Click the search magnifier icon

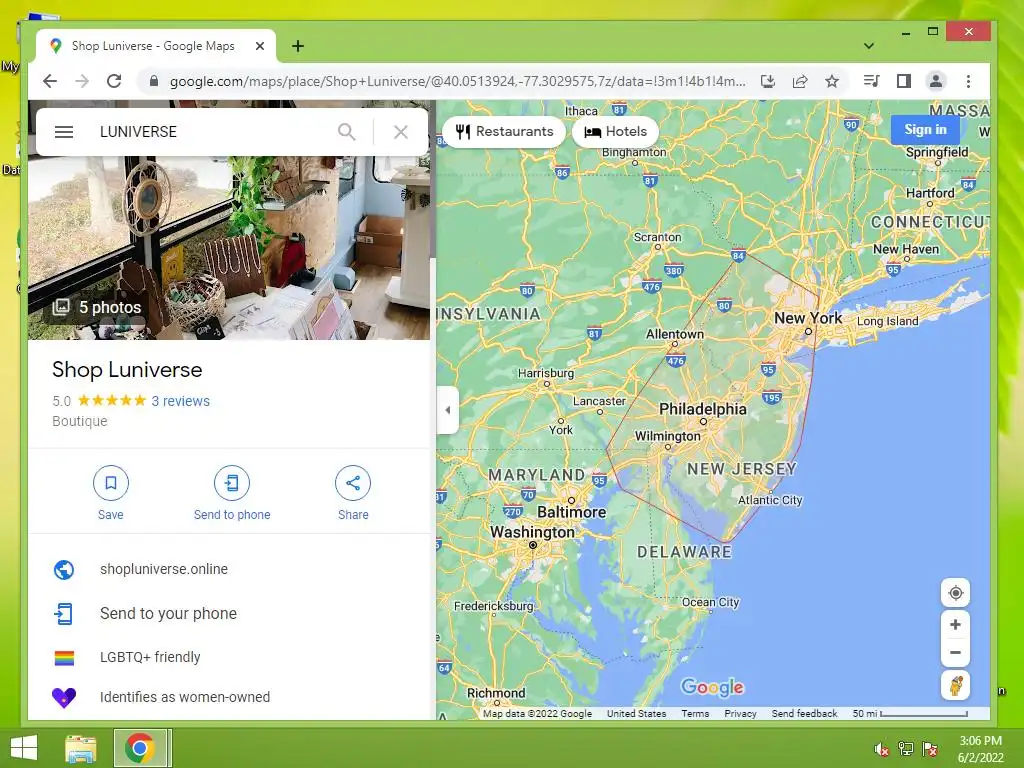pos(347,132)
